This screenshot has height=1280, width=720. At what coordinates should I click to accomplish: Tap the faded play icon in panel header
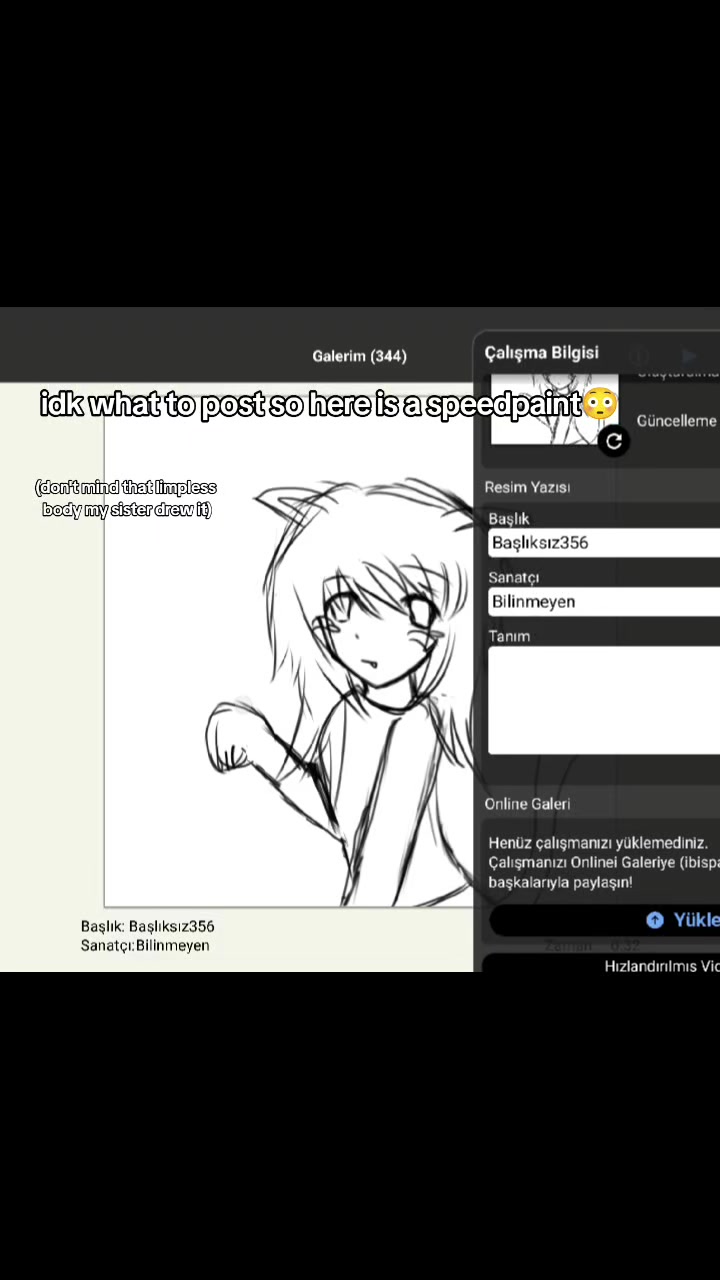click(689, 355)
